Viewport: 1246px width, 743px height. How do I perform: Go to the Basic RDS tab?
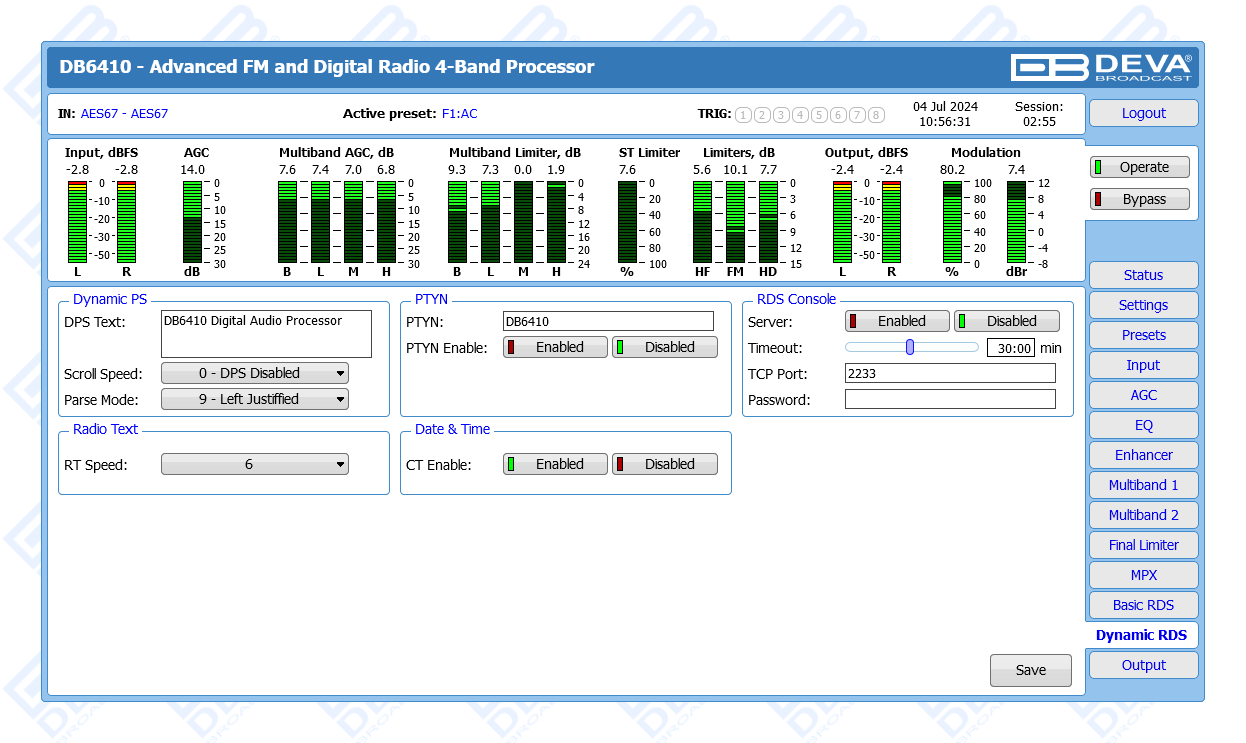(1143, 606)
